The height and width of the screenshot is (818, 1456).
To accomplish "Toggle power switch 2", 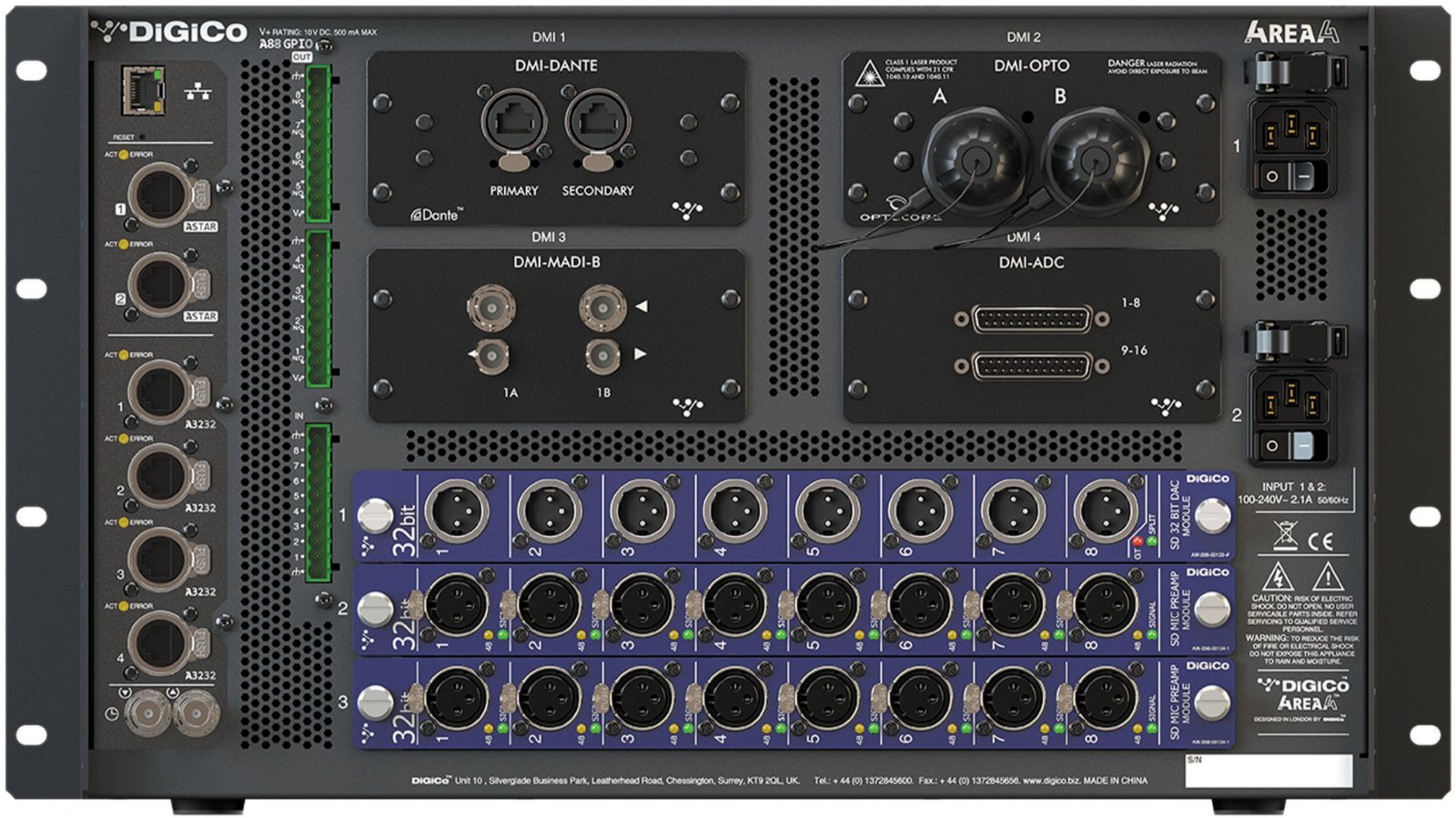I will [1292, 445].
